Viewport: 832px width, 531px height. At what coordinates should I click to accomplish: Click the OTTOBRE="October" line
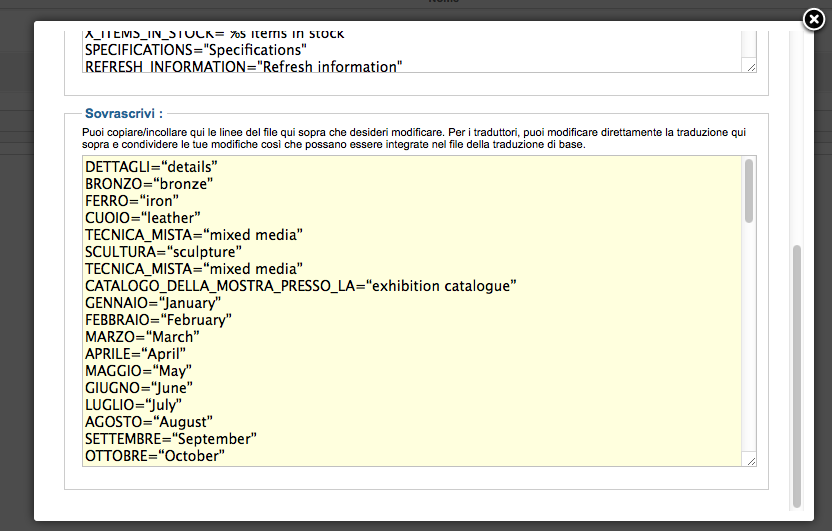155,456
